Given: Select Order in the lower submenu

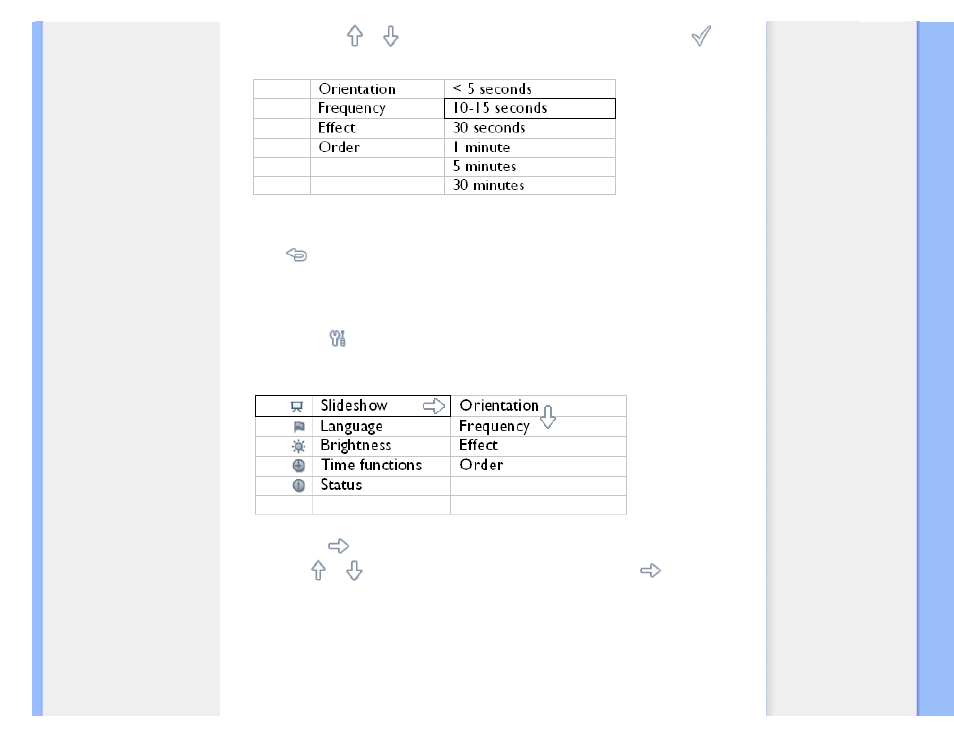Looking at the screenshot, I should [481, 465].
